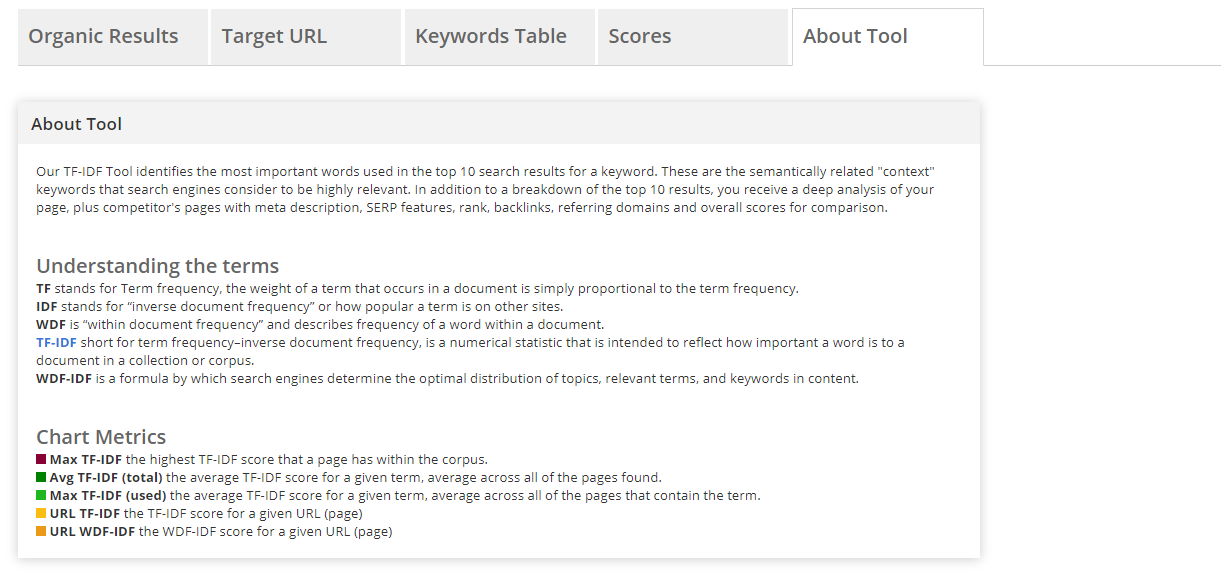This screenshot has width=1231, height=574.
Task: Click the About Tool panel header
Action: coord(77,124)
